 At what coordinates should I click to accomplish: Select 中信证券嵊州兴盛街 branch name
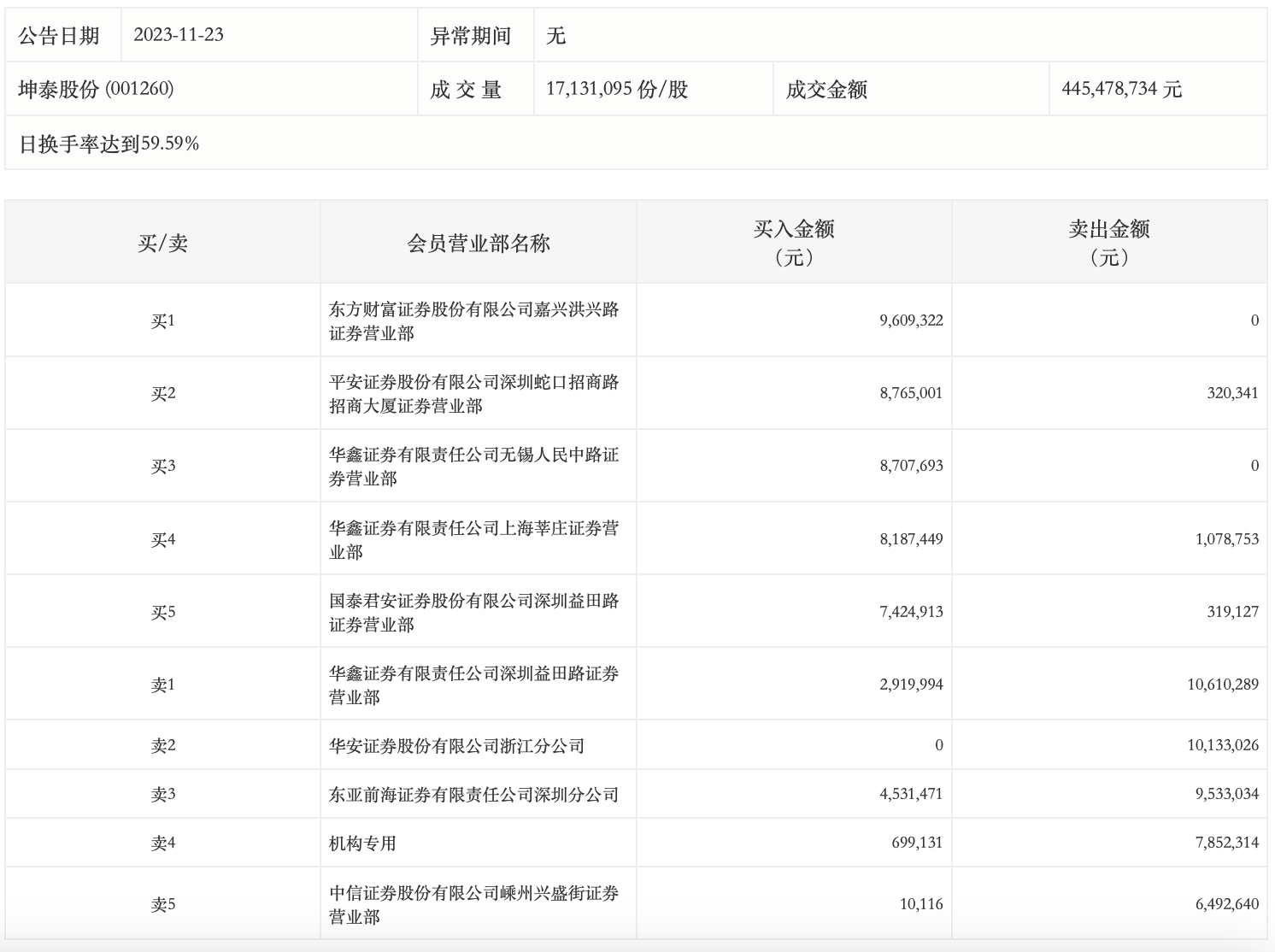click(x=473, y=904)
